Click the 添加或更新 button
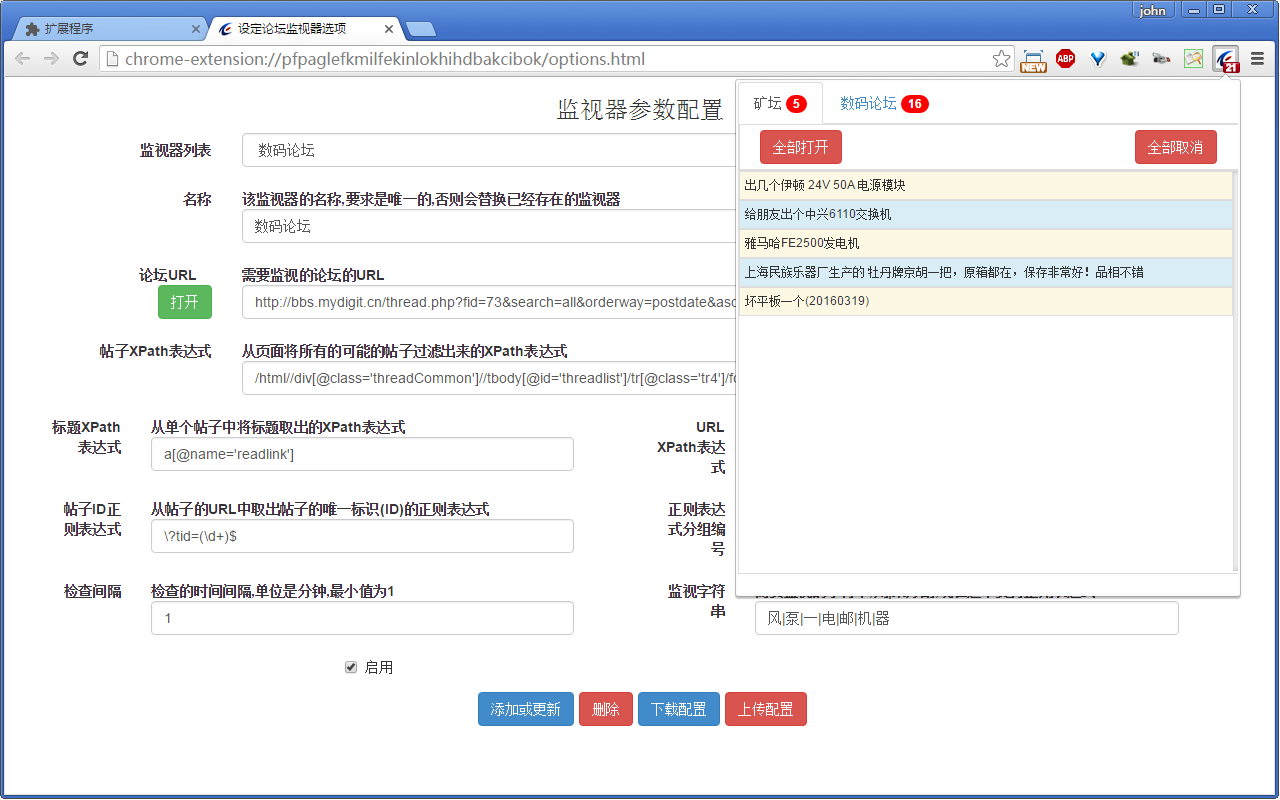1280x800 pixels. click(x=526, y=709)
